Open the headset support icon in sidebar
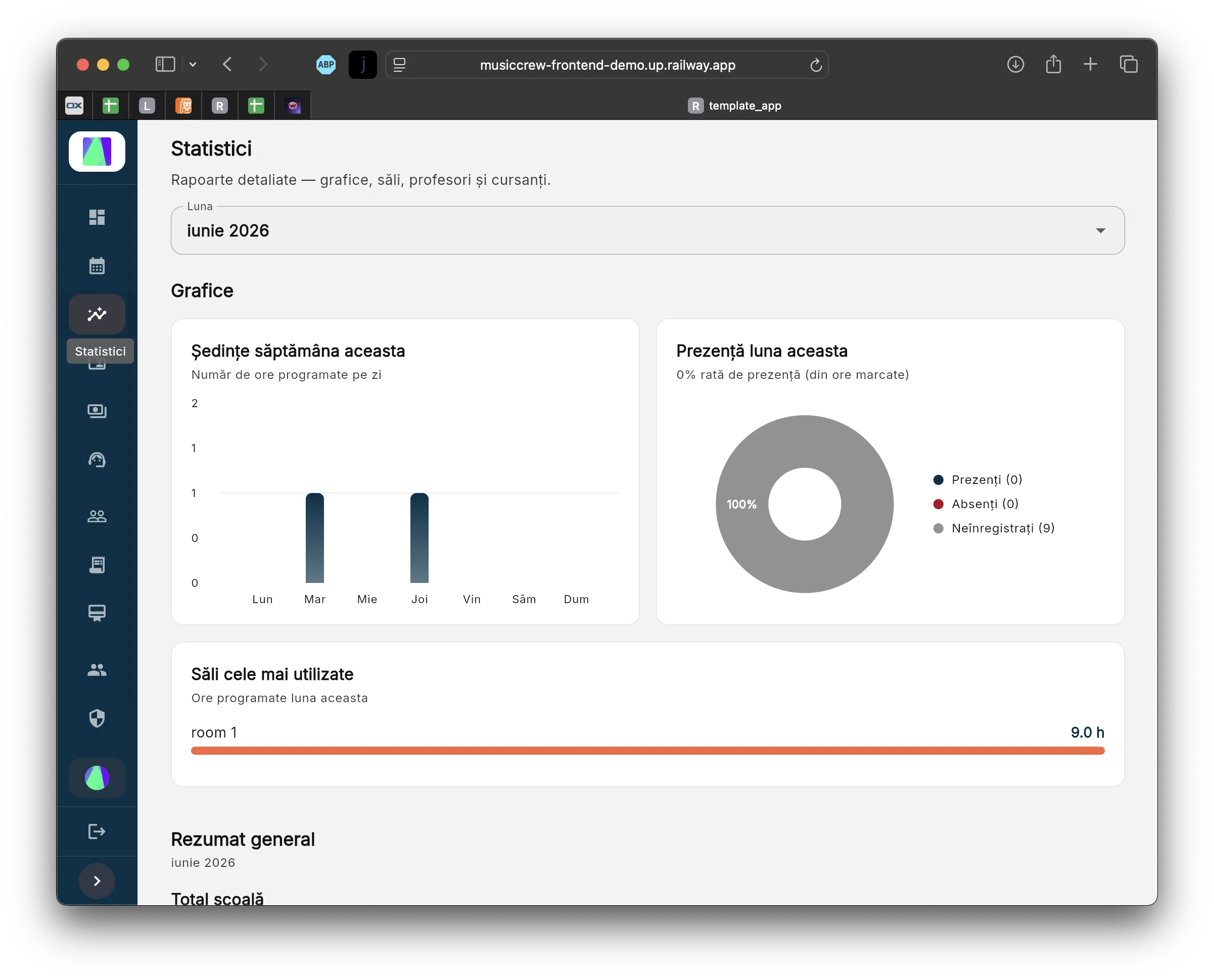This screenshot has width=1214, height=980. [97, 460]
